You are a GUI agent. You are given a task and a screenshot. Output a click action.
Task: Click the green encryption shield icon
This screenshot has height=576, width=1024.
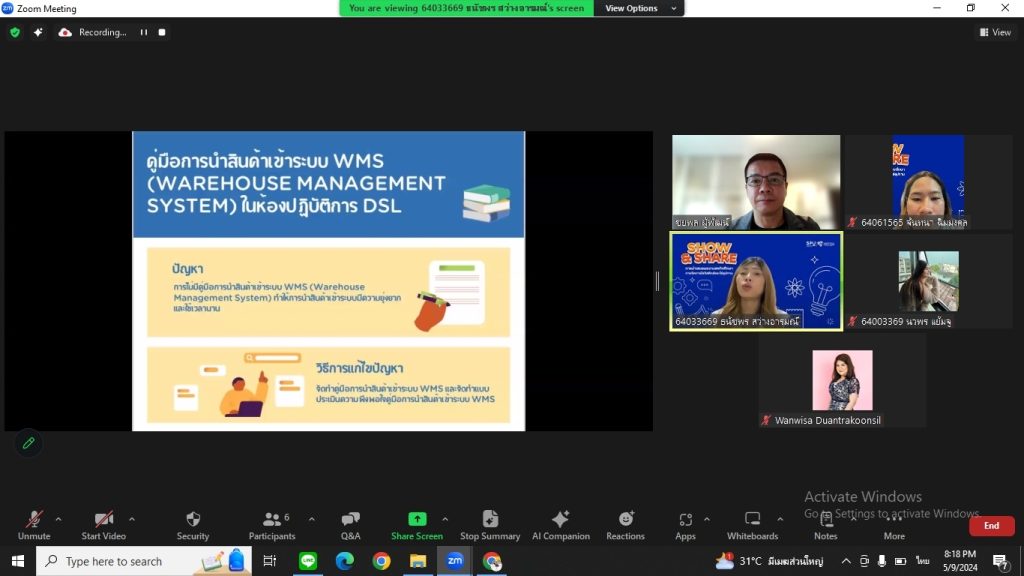15,32
